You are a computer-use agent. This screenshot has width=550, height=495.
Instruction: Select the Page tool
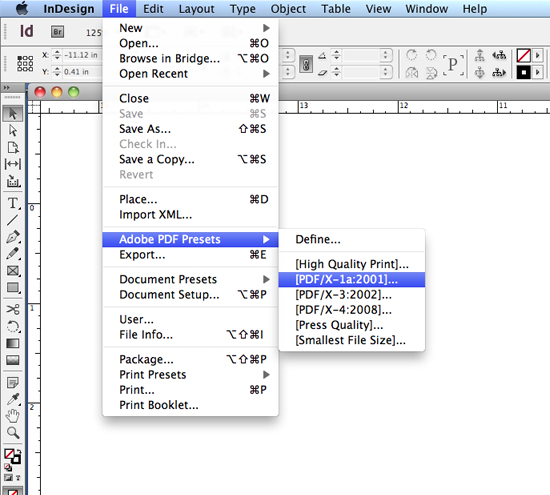13,147
